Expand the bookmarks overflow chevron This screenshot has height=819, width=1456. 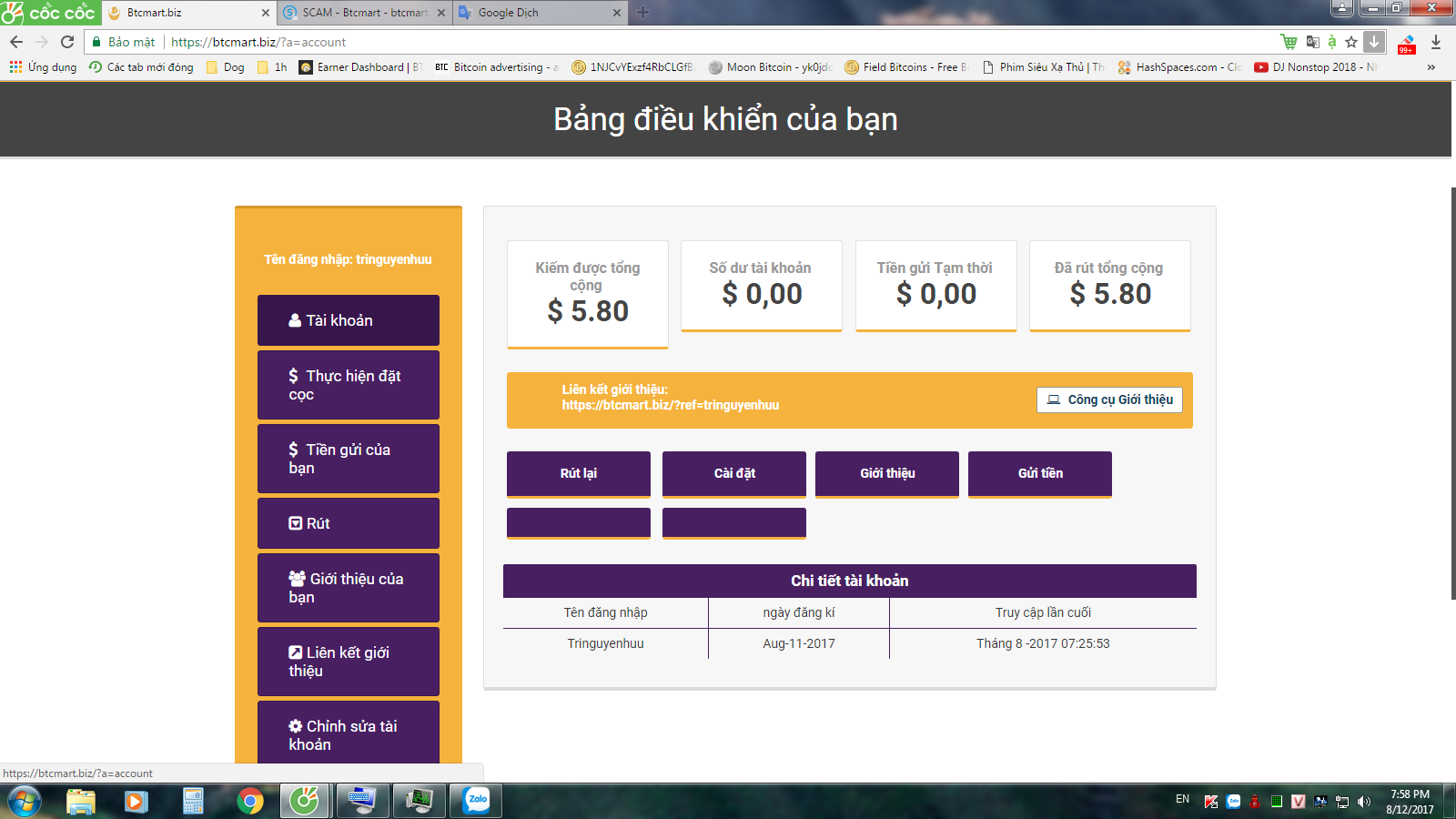(x=1431, y=67)
